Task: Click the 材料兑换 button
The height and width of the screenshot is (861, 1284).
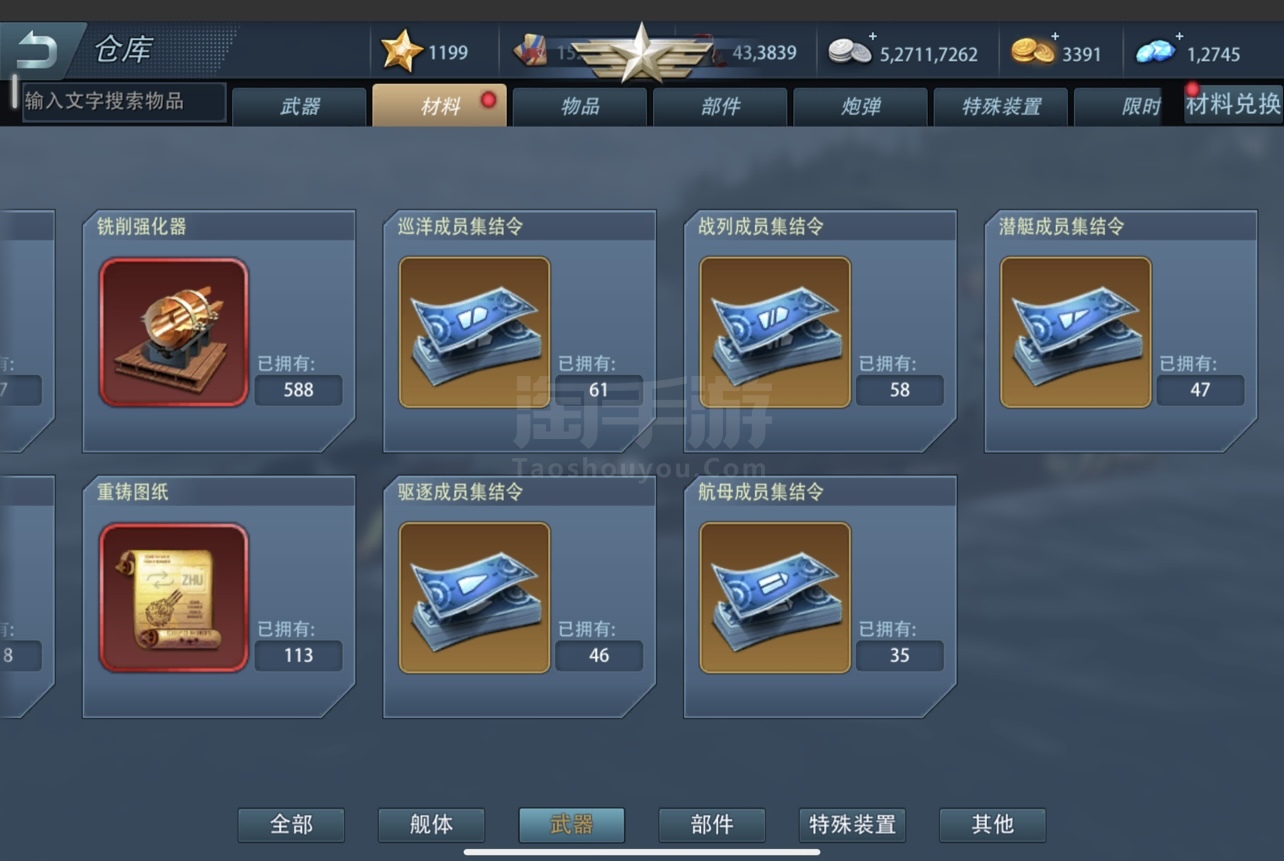Action: (x=1233, y=104)
